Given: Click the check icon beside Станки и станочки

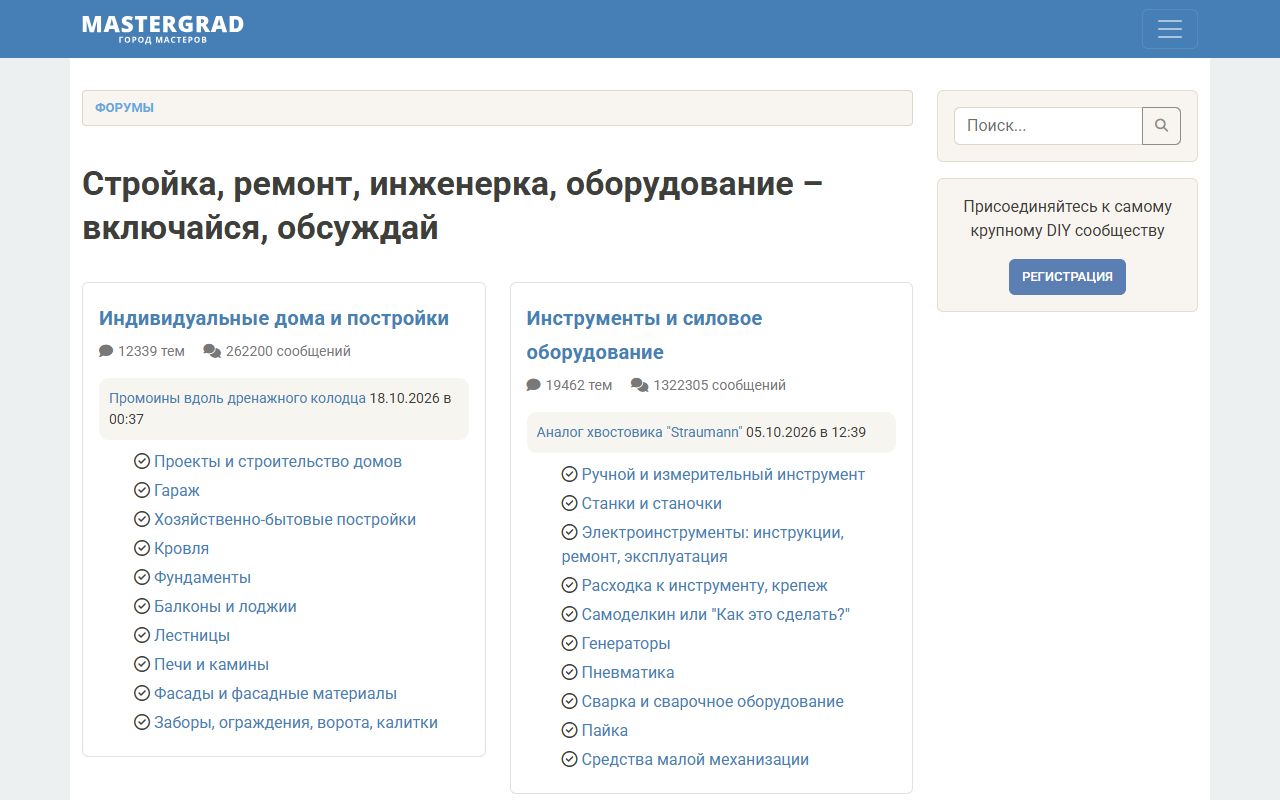Looking at the screenshot, I should (x=570, y=503).
